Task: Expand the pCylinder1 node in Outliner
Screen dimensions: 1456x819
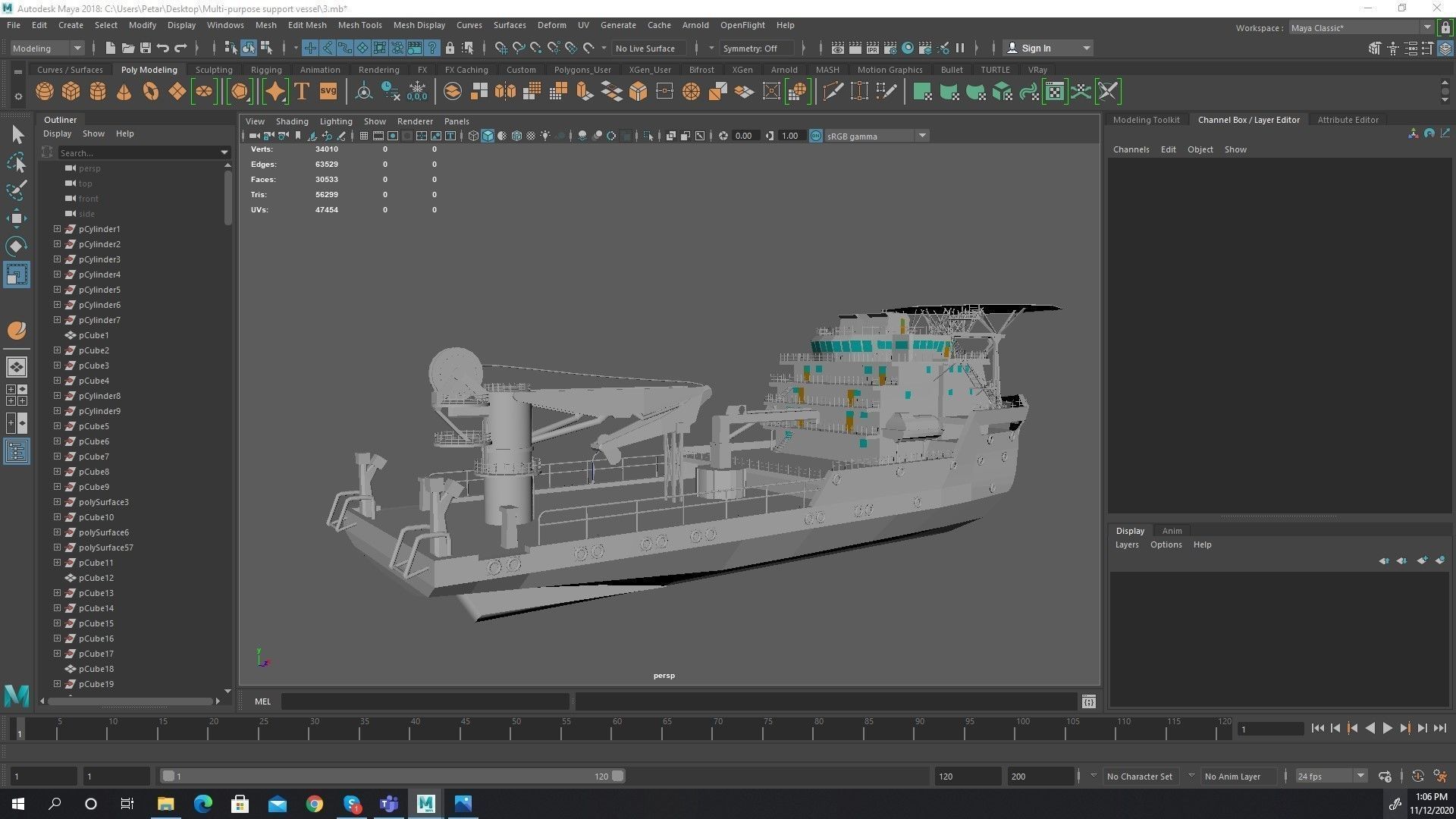Action: (57, 228)
